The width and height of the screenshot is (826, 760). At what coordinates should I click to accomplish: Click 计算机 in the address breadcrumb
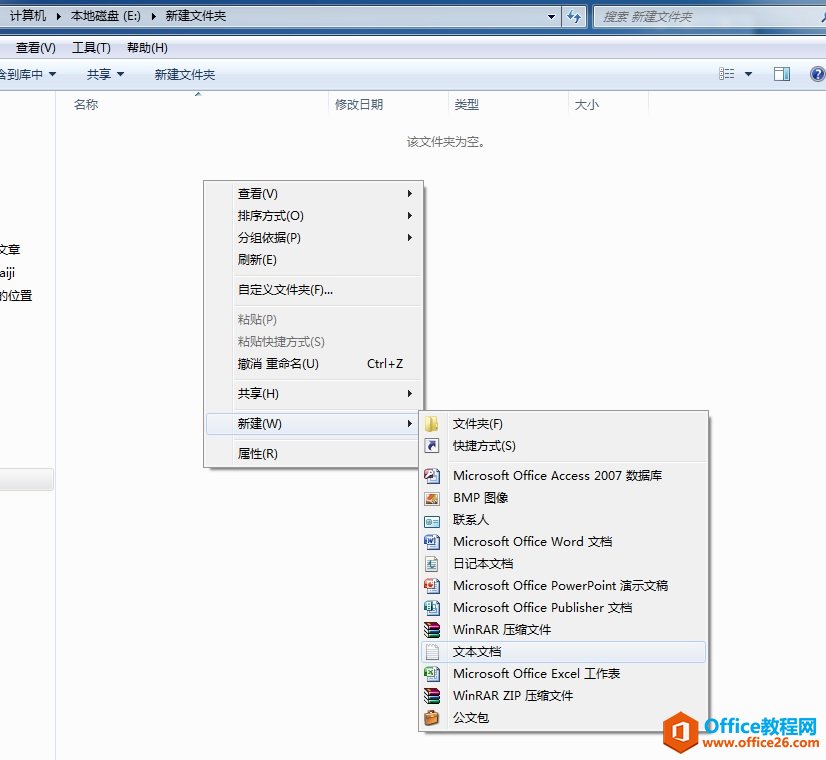27,16
